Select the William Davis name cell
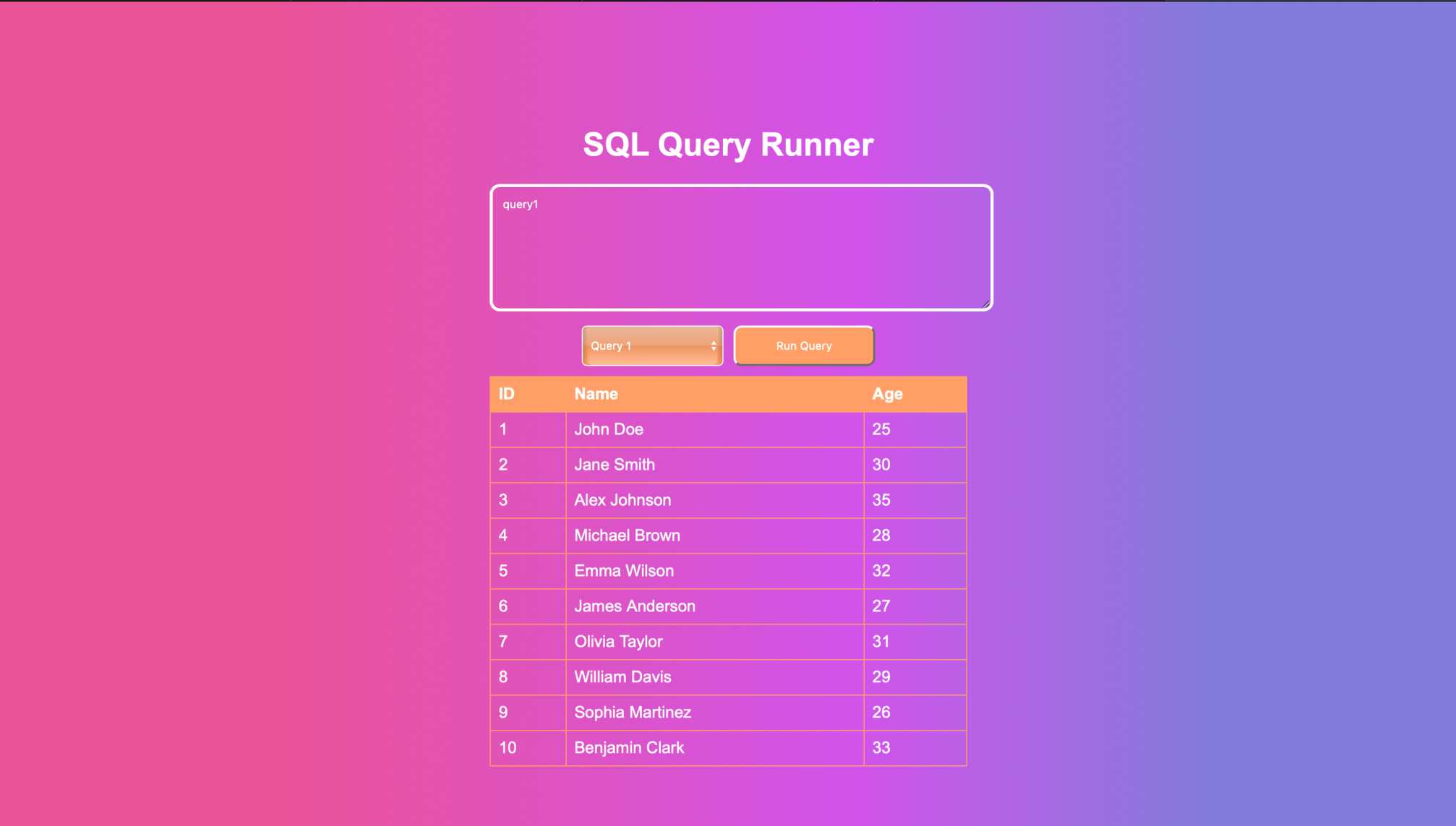The image size is (1456, 826). [x=714, y=677]
